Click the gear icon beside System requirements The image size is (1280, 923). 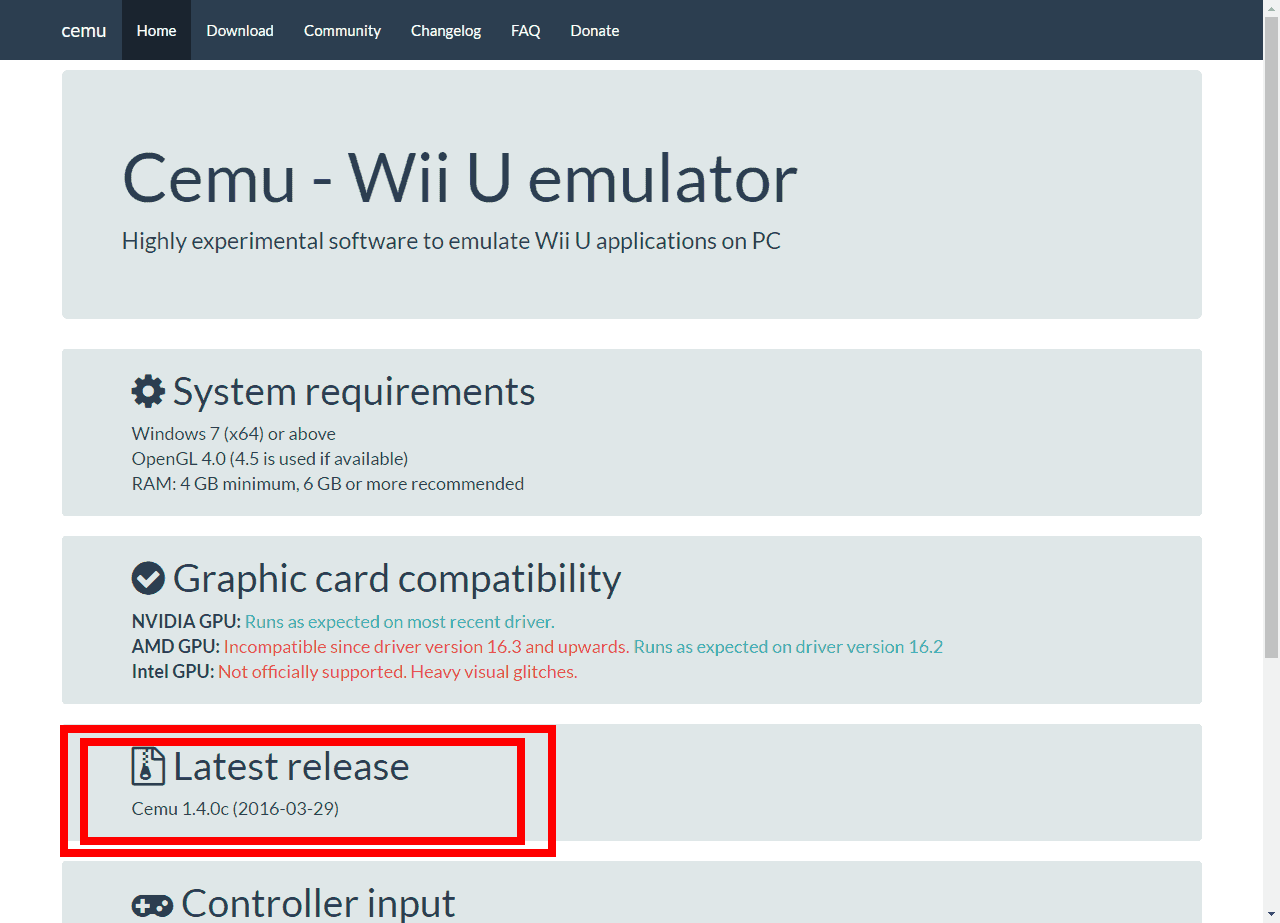tap(148, 391)
